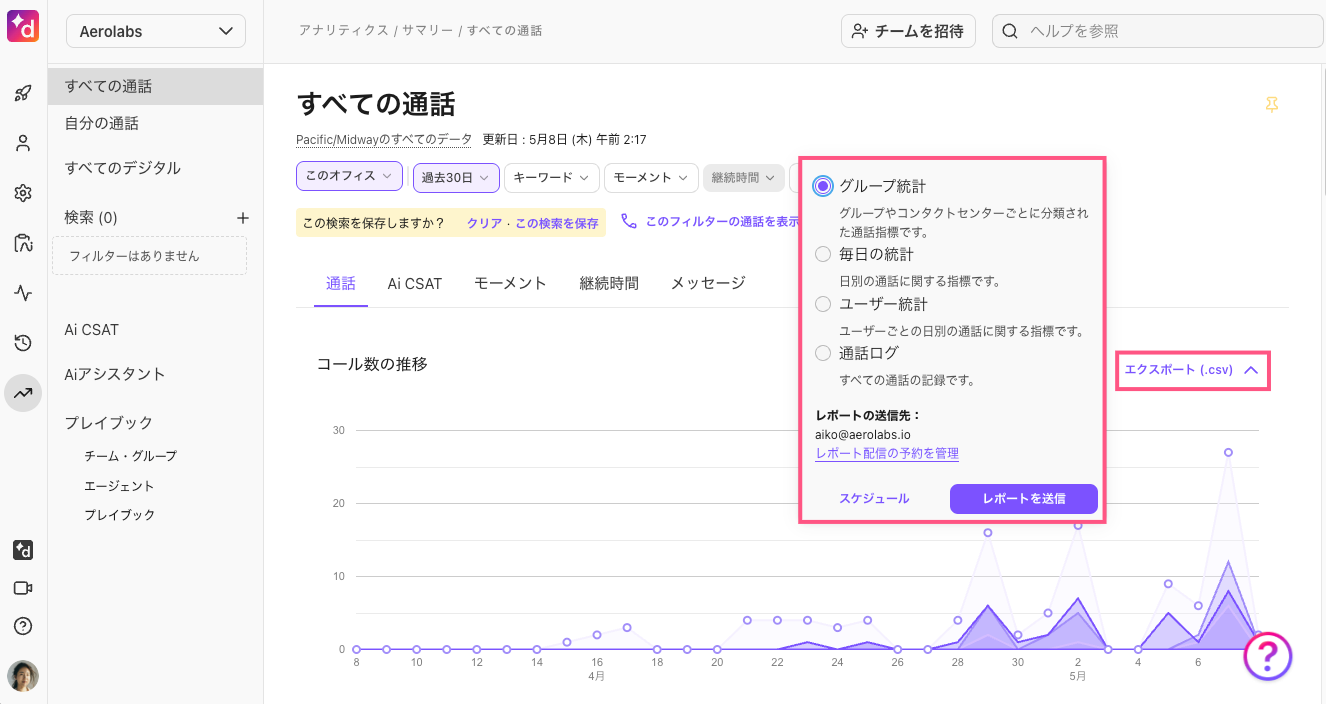The image size is (1326, 704).
Task: Open the 過去30日 date range dropdown
Action: click(x=456, y=177)
